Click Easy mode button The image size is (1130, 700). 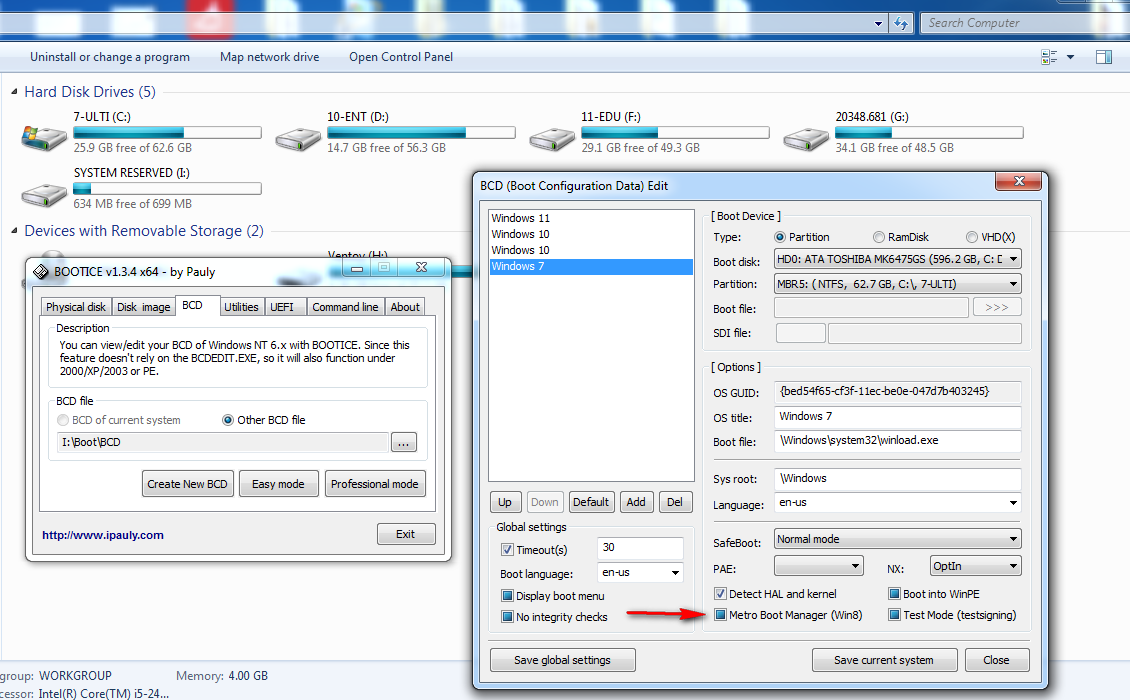click(x=278, y=484)
